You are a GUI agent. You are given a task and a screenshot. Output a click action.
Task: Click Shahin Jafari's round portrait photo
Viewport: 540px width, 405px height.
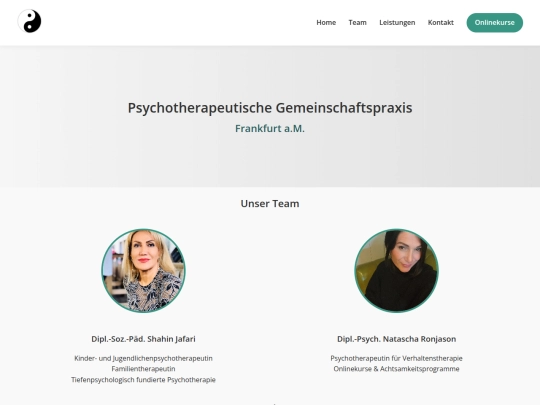pyautogui.click(x=143, y=271)
